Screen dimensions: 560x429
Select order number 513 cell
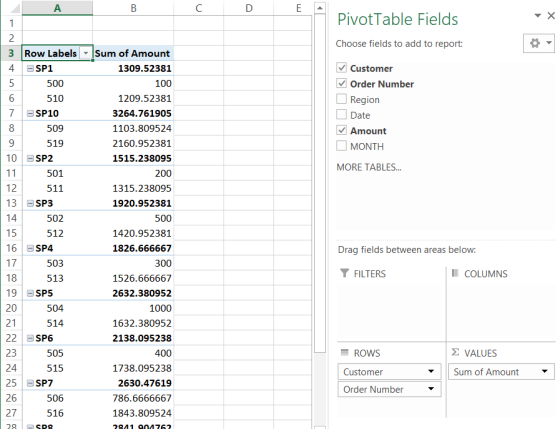point(57,278)
